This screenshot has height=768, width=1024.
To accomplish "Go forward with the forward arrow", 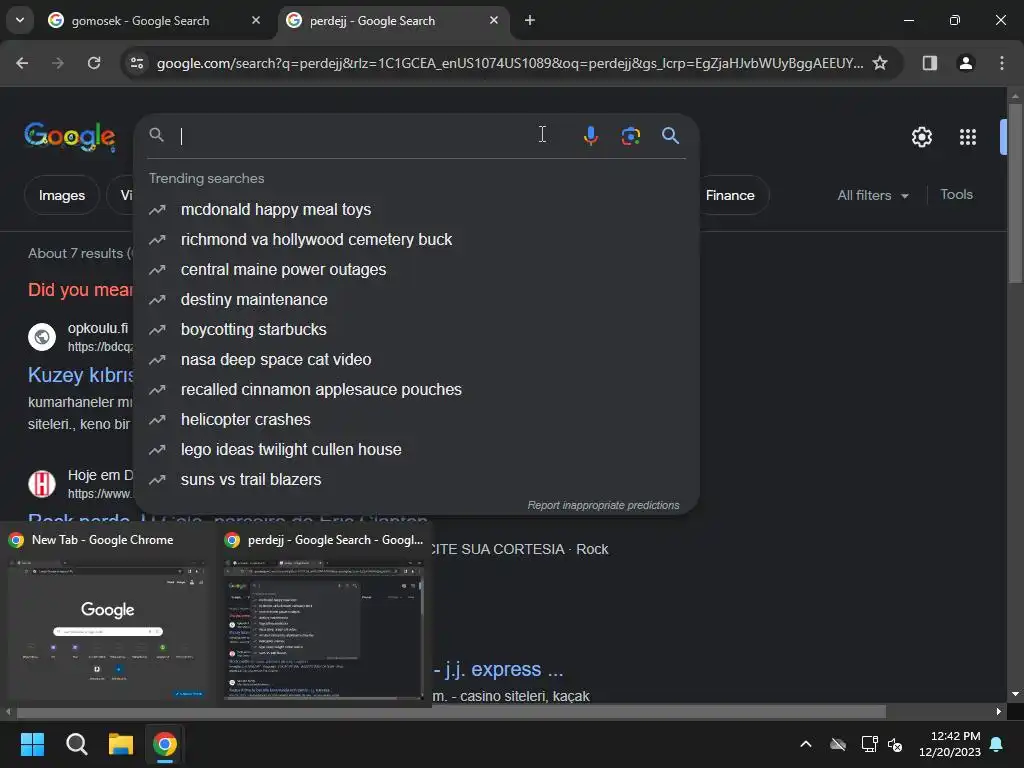I will coord(58,63).
